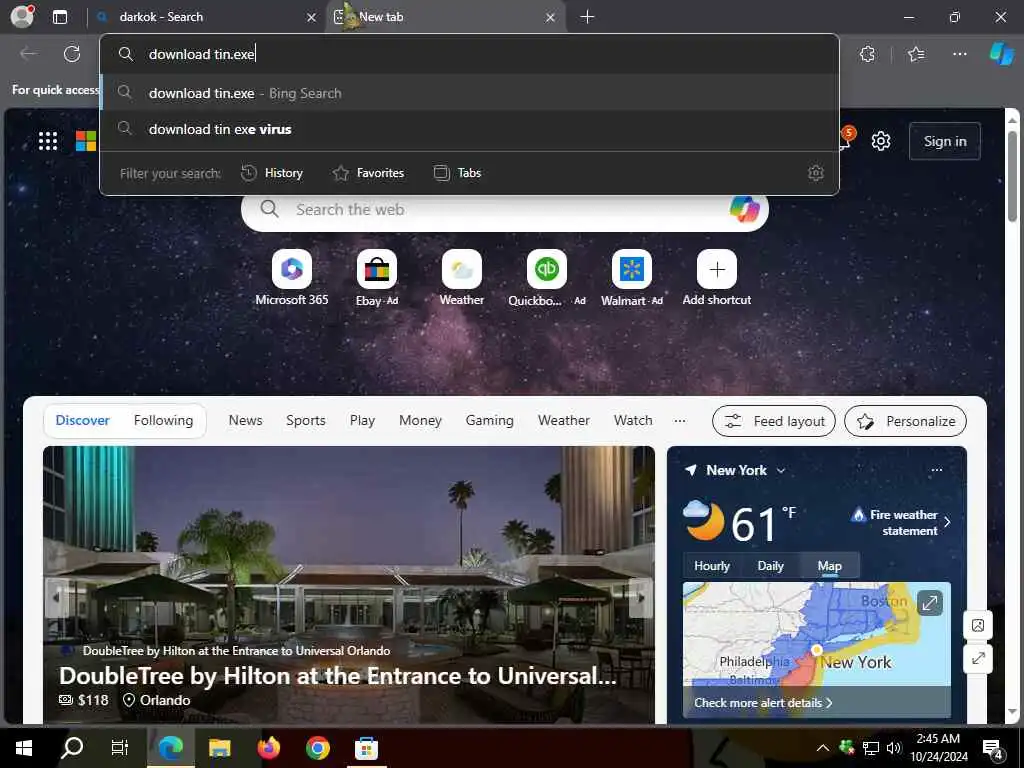Open a new browser tab with plus
The width and height of the screenshot is (1024, 768).
coord(587,17)
